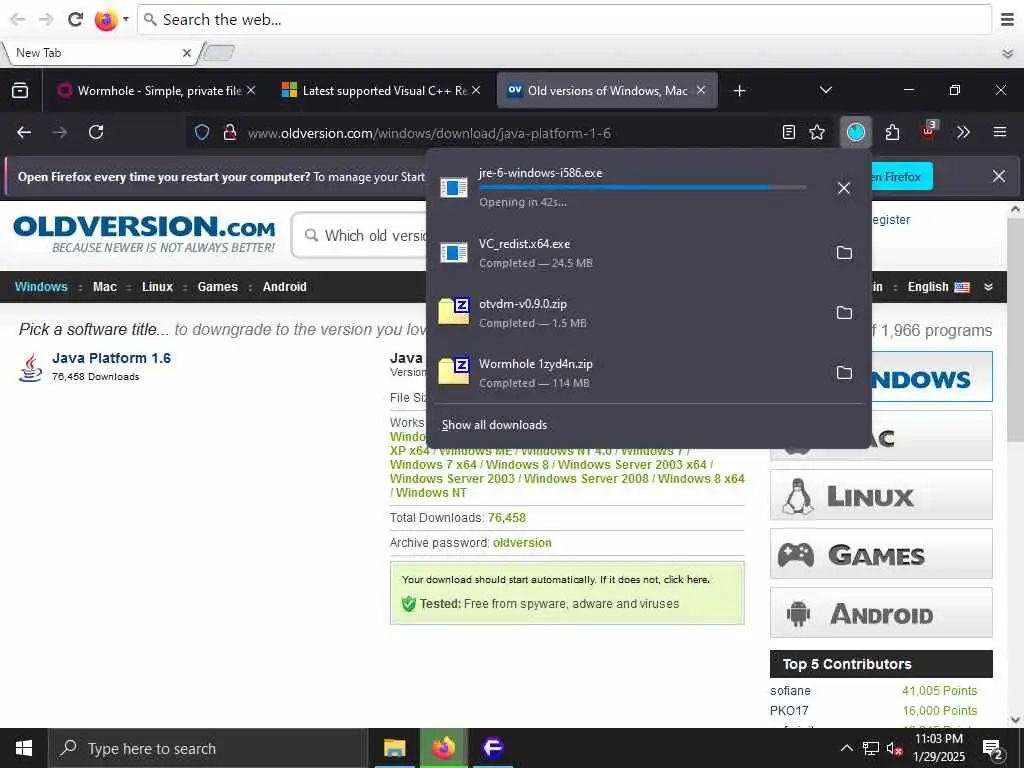The image size is (1024, 768).
Task: Open Firefox View from the tab bar
Action: (20, 90)
